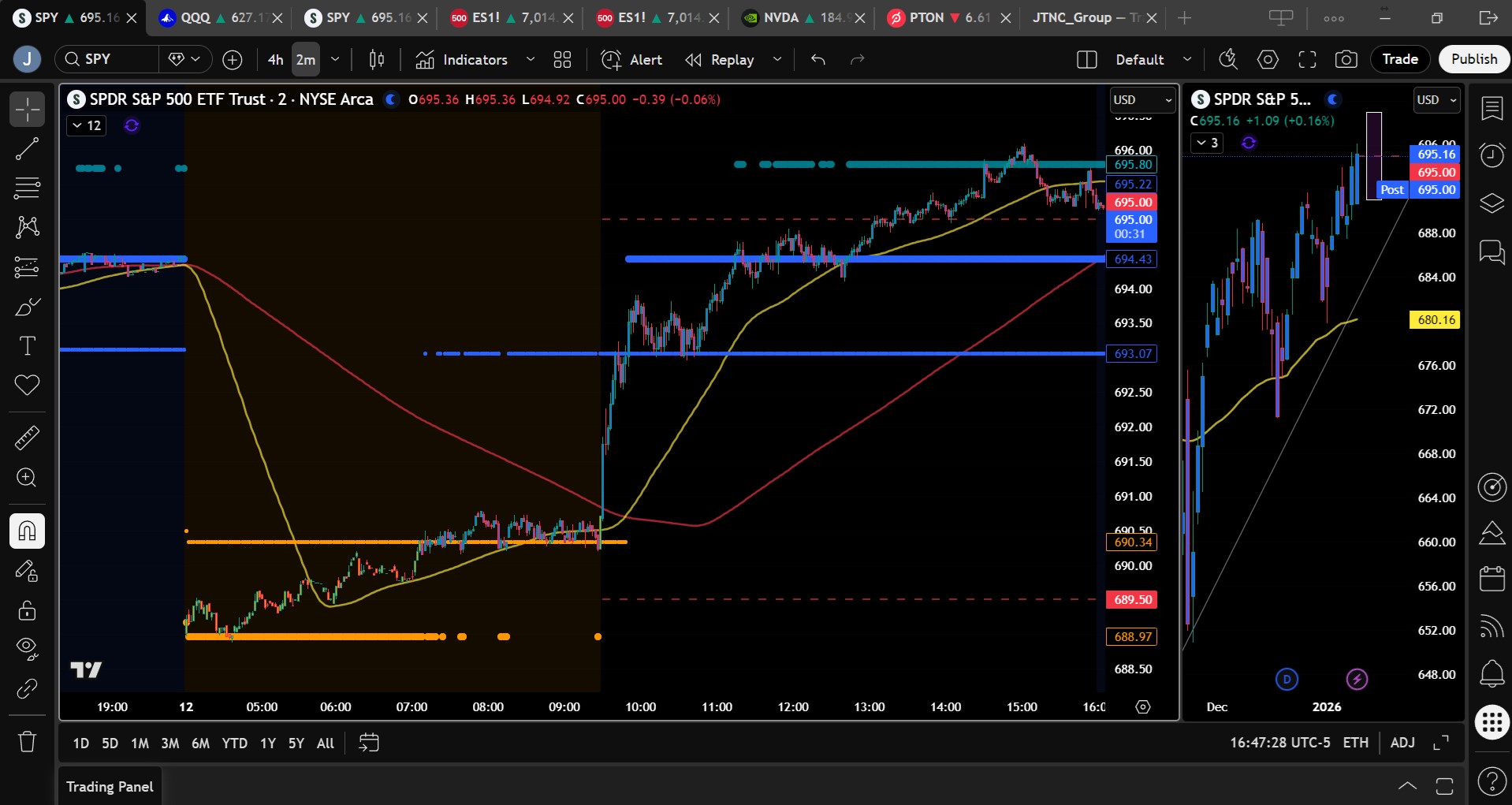Toggle ADJ dividend adjustment
The image size is (1512, 805).
[1402, 743]
